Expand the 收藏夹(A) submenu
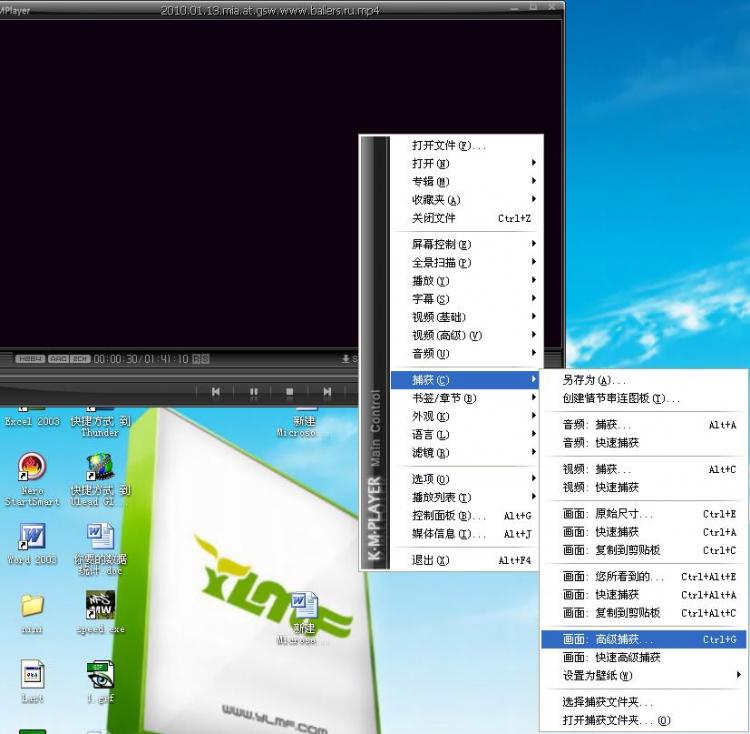The width and height of the screenshot is (750, 734). pos(465,200)
